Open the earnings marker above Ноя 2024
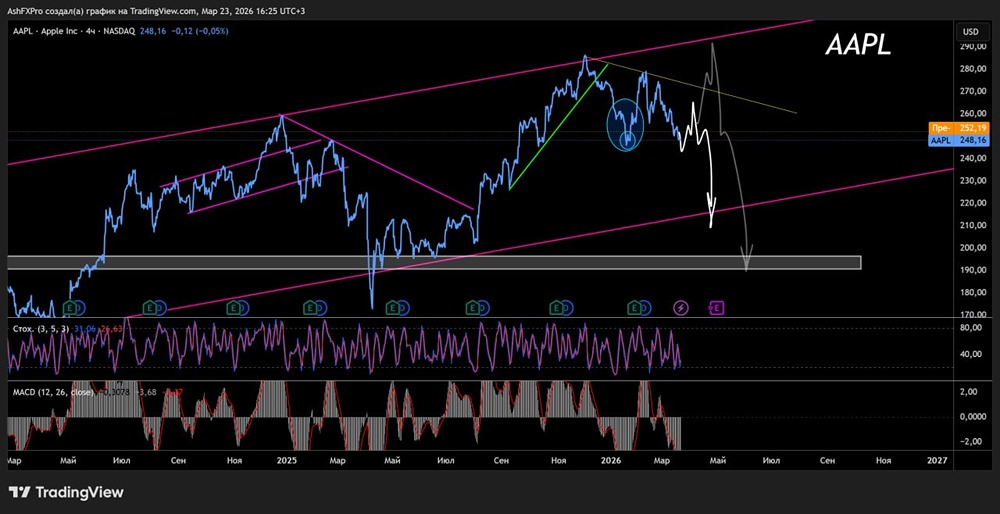Screen dimensions: 1000x514 (x=232, y=308)
